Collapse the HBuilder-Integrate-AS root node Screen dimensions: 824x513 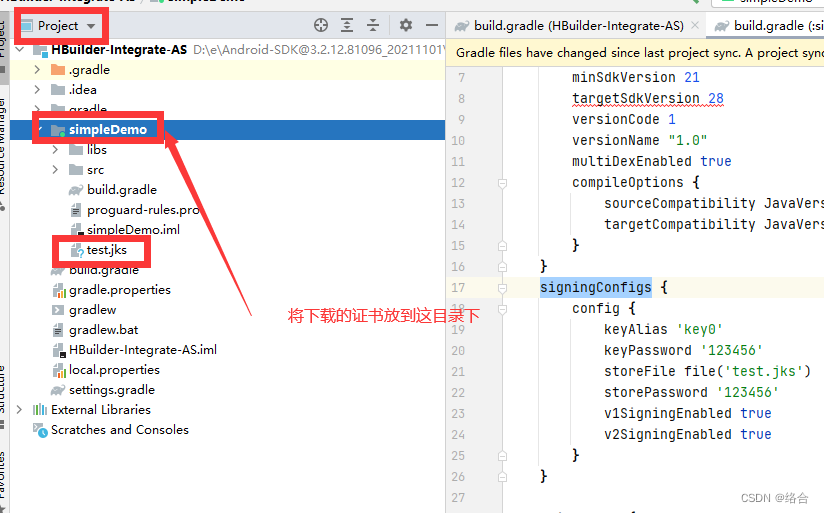(x=20, y=49)
